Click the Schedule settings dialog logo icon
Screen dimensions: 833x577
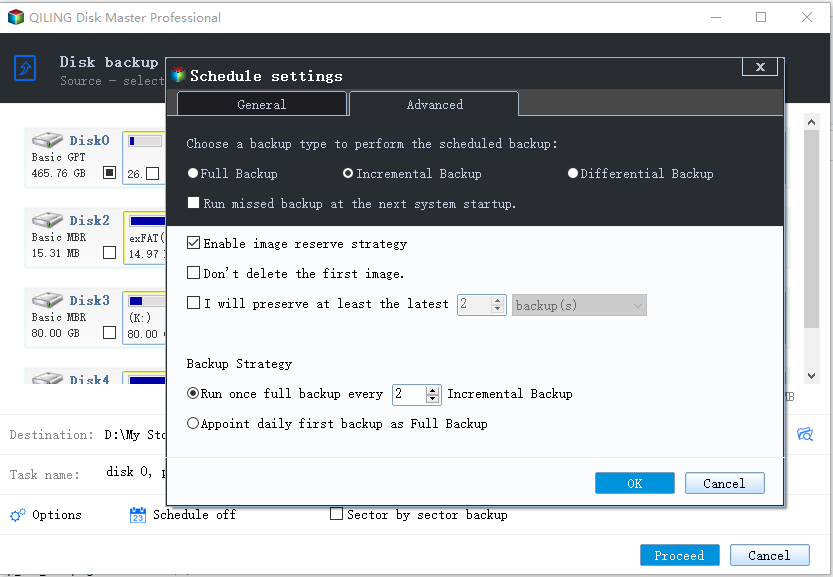click(x=178, y=75)
